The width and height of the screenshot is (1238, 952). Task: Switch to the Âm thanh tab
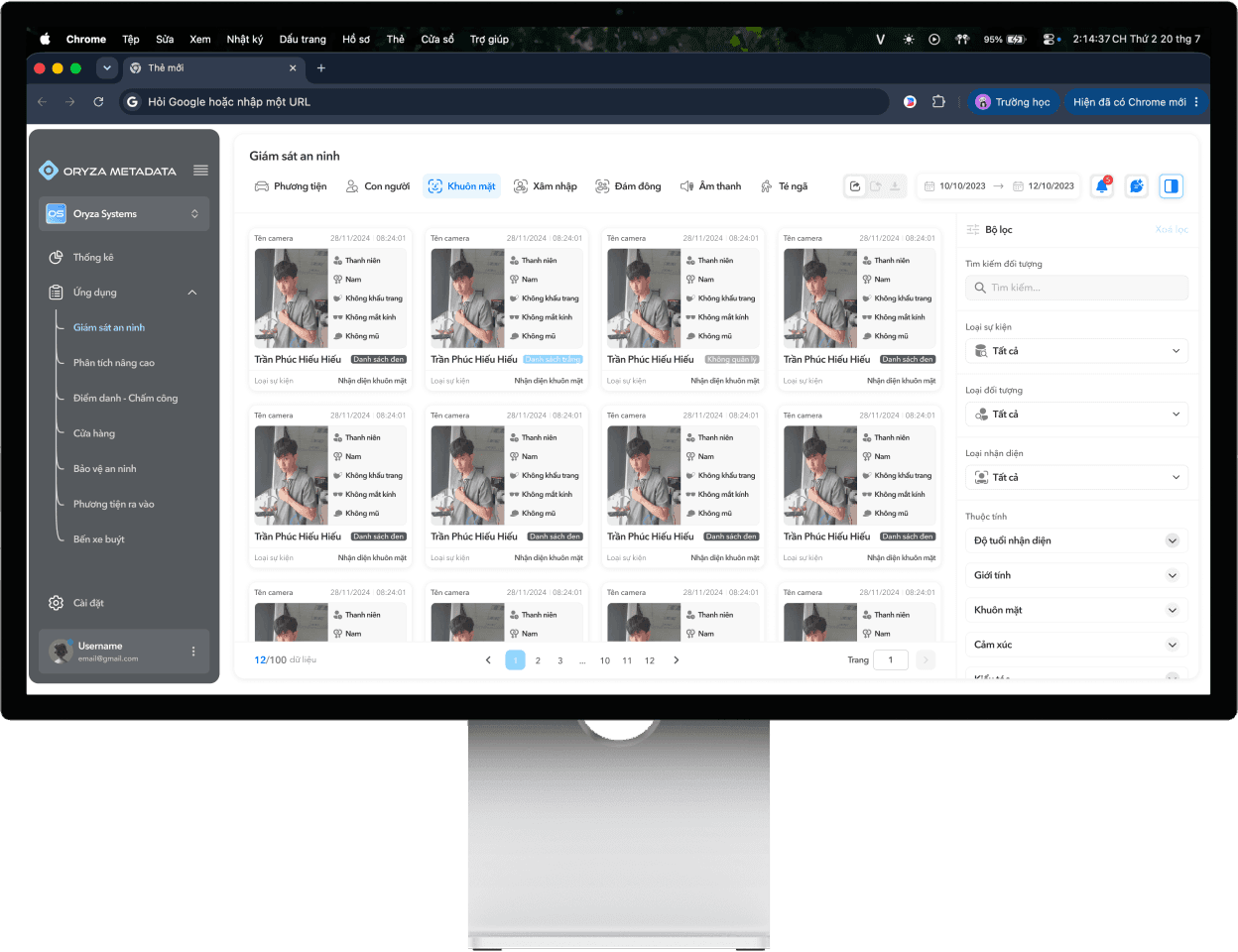(710, 186)
